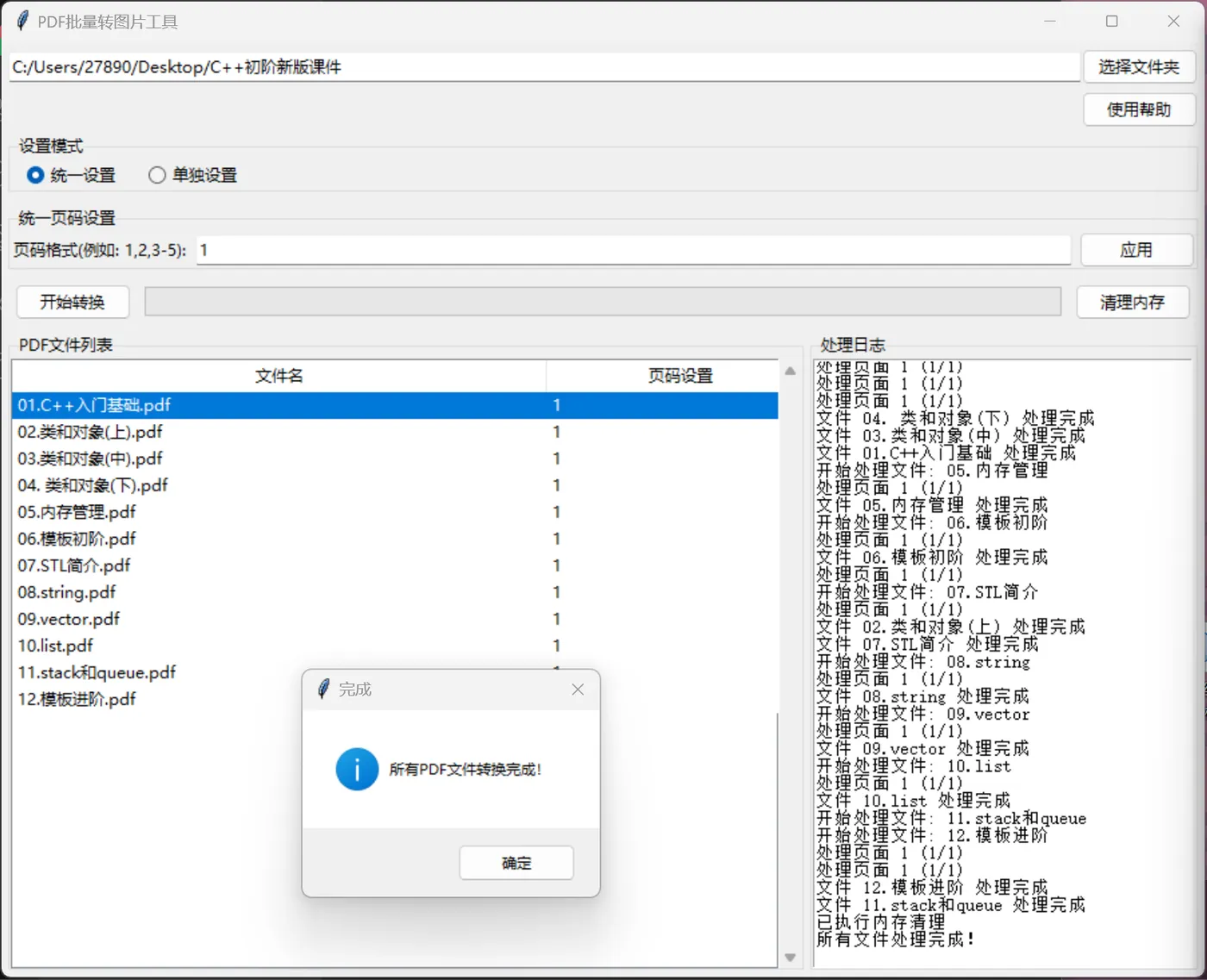
Task: Click the 清理内存 button
Action: pos(1133,302)
